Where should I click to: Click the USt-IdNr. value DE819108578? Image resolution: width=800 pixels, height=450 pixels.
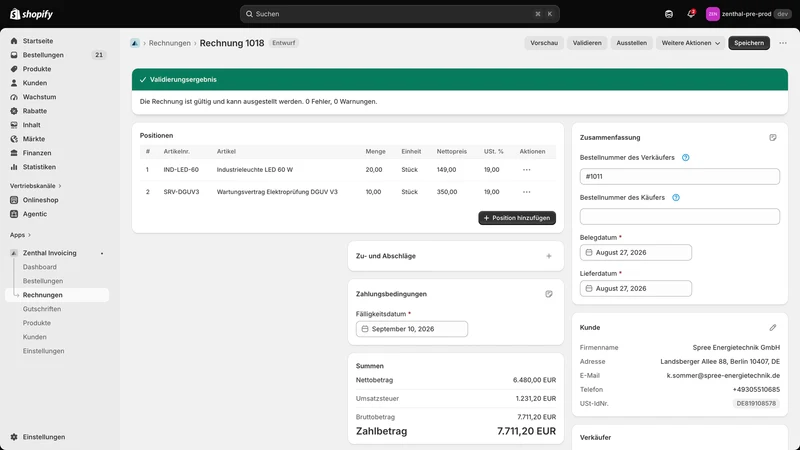[756, 404]
